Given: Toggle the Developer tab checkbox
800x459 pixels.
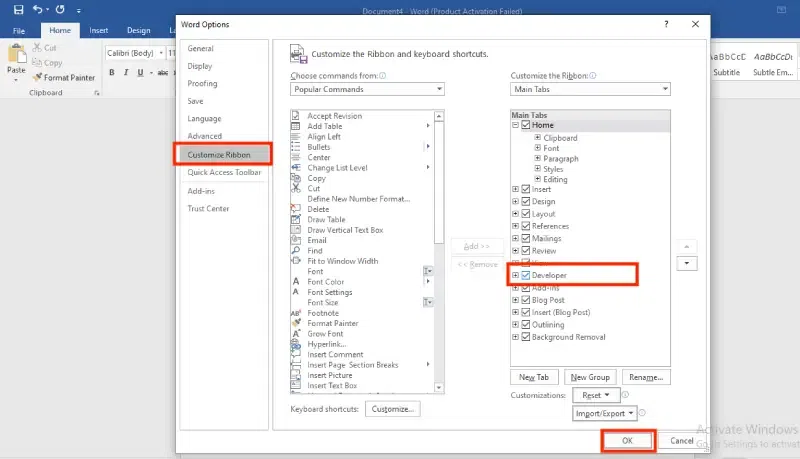Looking at the screenshot, I should coord(526,275).
